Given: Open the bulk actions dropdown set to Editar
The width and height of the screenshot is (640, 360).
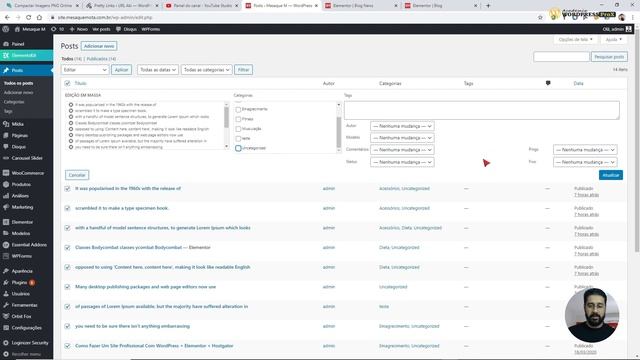Looking at the screenshot, I should (x=85, y=70).
